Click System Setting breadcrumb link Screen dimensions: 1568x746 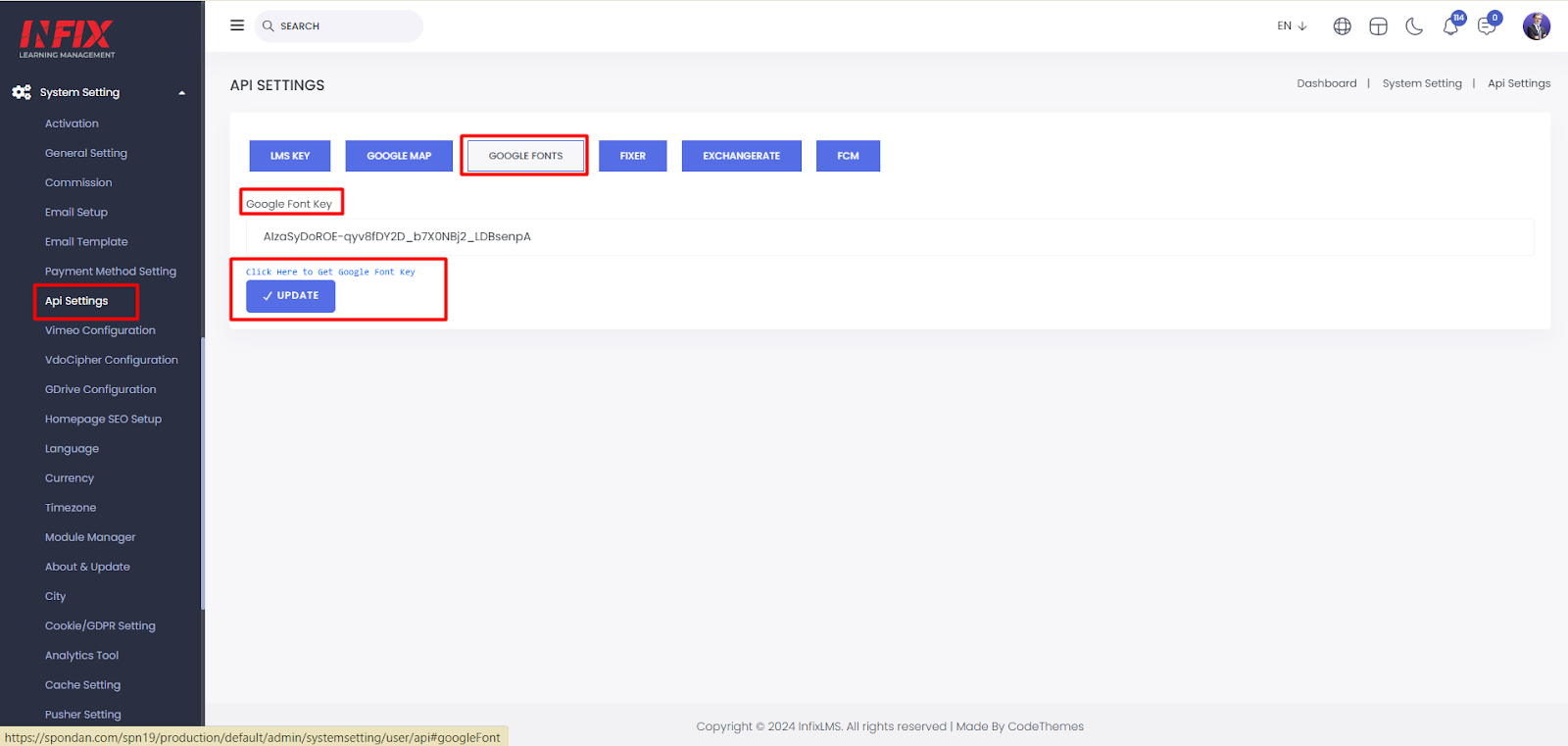click(x=1422, y=83)
